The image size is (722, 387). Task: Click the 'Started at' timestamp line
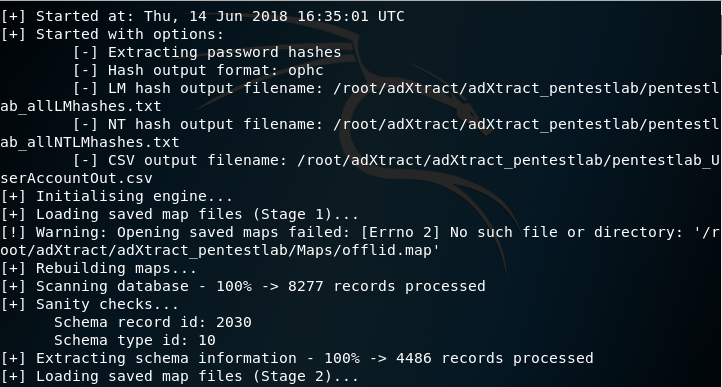pyautogui.click(x=202, y=17)
